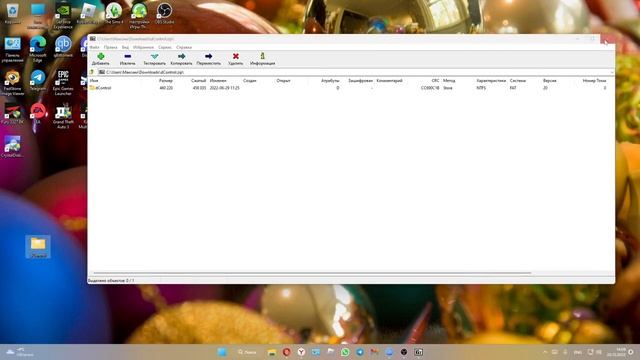The height and width of the screenshot is (360, 640).
Task: Expand the address bar path dropdown
Action: [x=611, y=72]
